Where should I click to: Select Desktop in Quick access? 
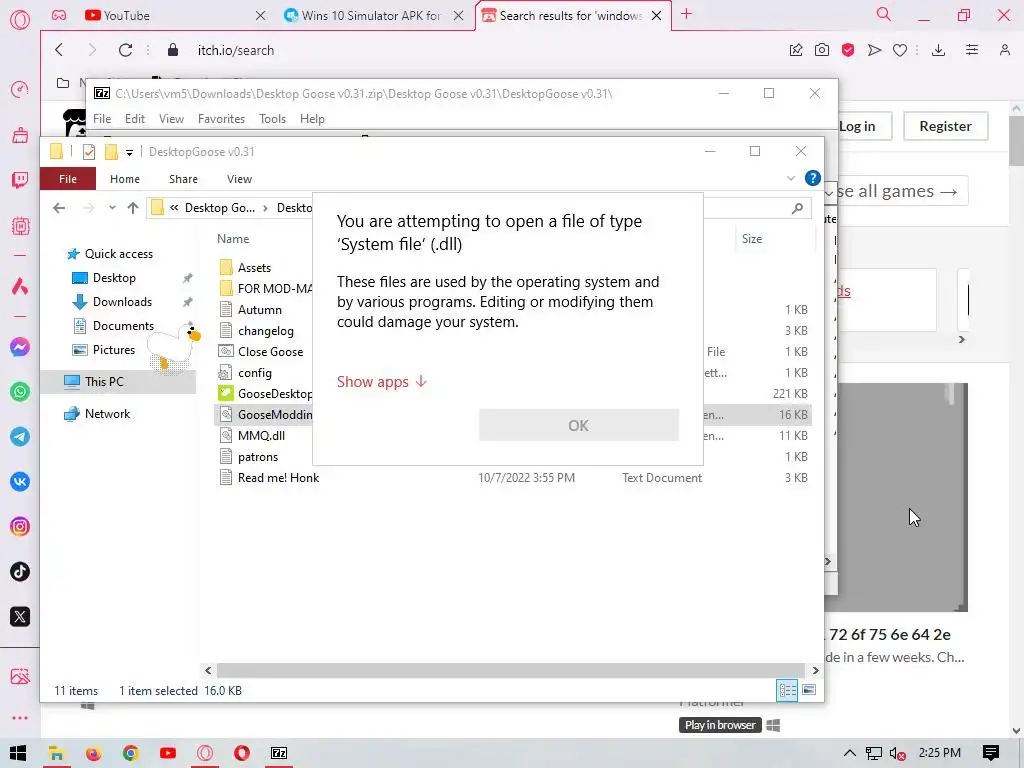(x=114, y=278)
